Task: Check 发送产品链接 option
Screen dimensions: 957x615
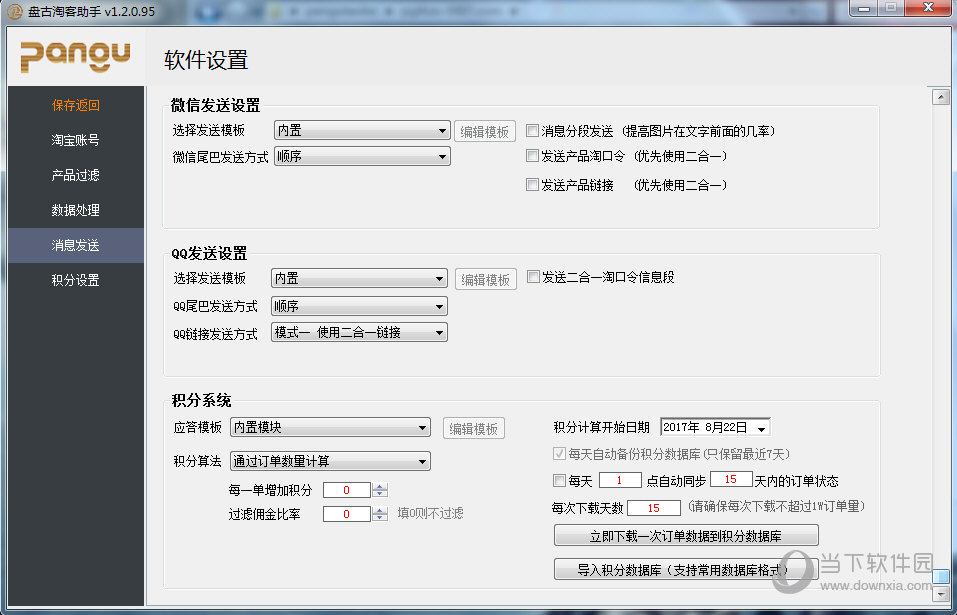Action: click(x=532, y=184)
